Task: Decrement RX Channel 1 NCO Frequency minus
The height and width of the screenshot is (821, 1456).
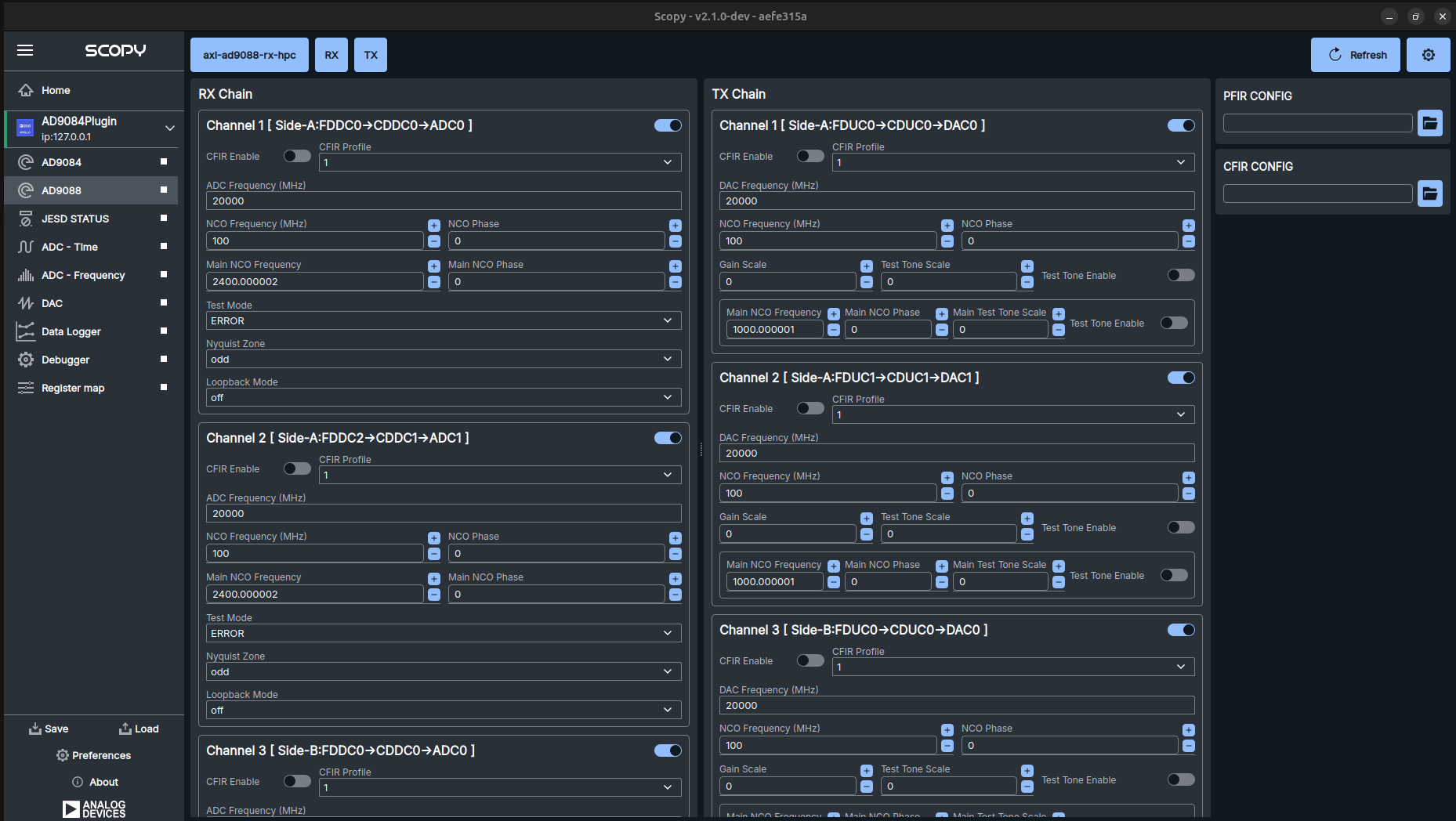Action: (x=434, y=241)
